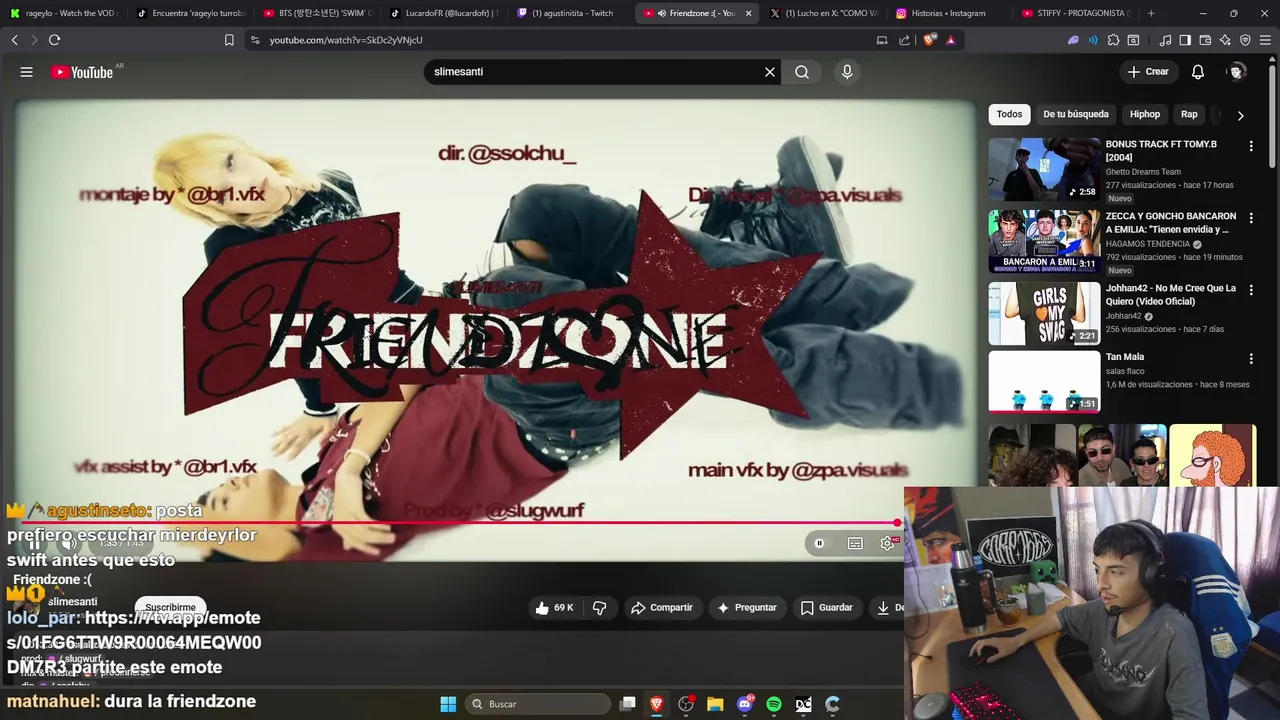
Task: Click the Preguntar button
Action: [x=747, y=607]
